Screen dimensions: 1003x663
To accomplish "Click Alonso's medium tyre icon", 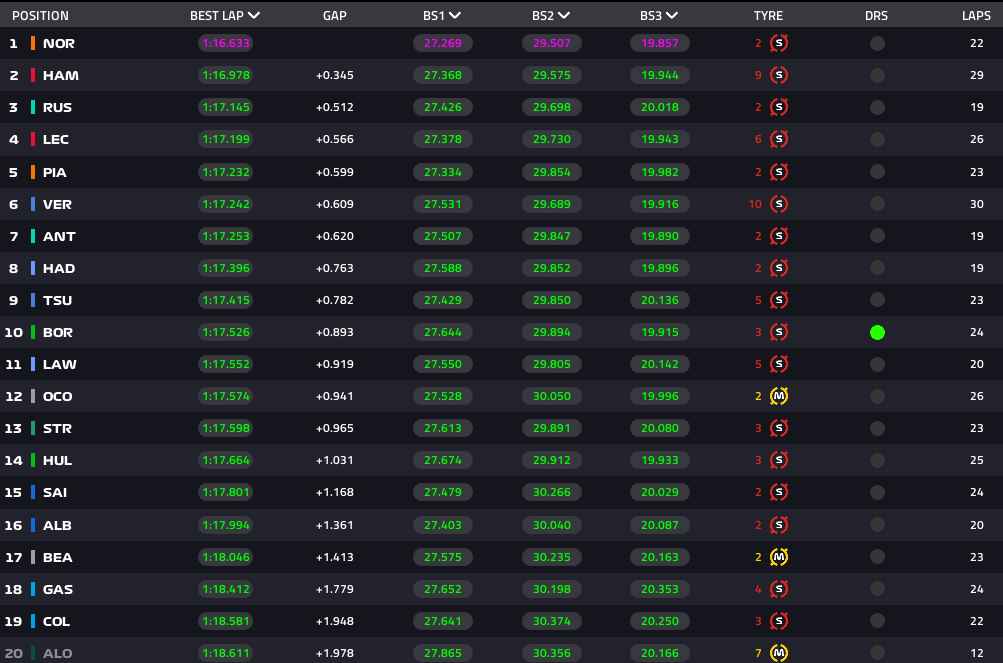I will (x=779, y=653).
